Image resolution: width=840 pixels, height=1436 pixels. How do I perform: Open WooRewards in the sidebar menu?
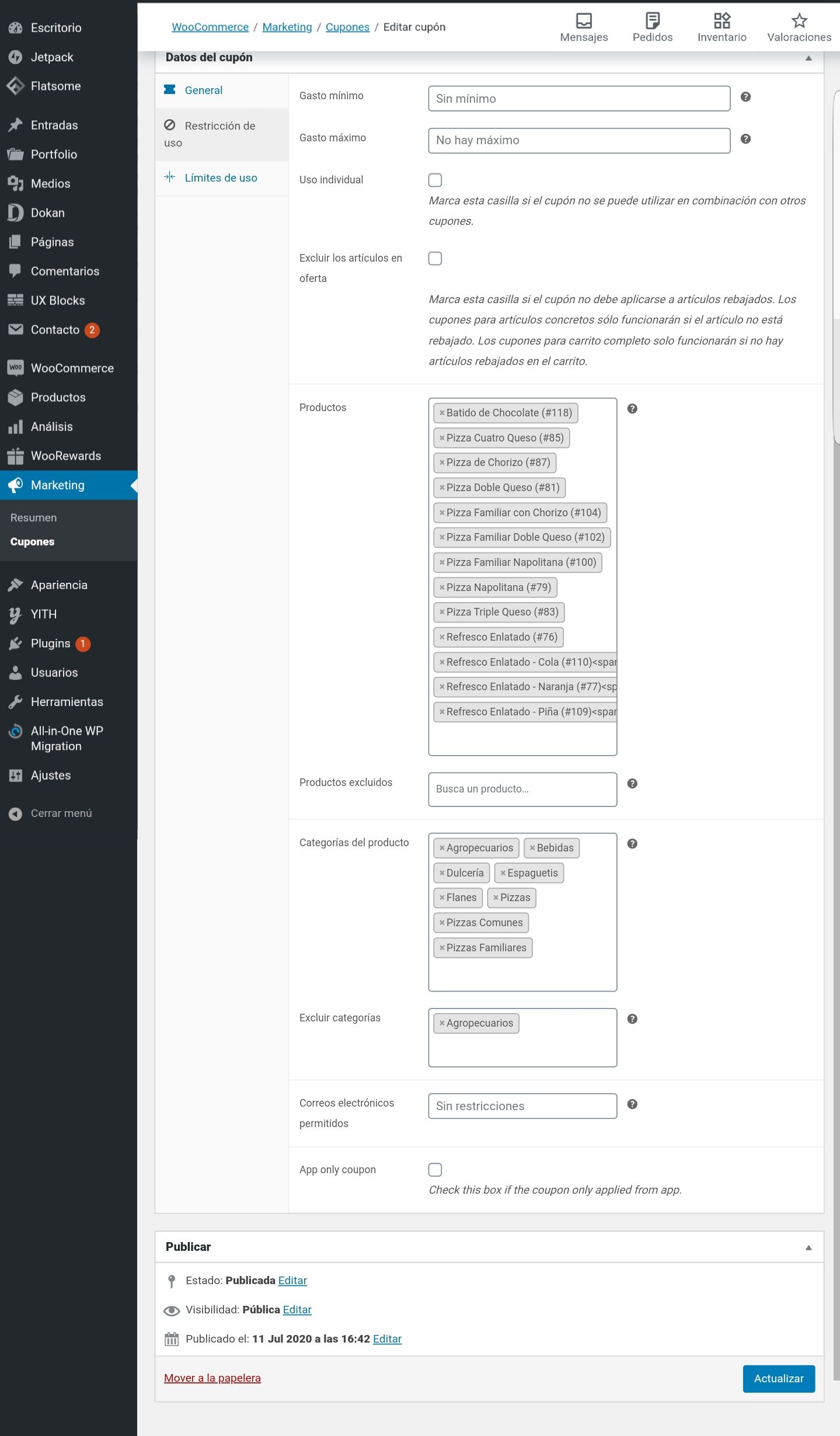click(68, 456)
